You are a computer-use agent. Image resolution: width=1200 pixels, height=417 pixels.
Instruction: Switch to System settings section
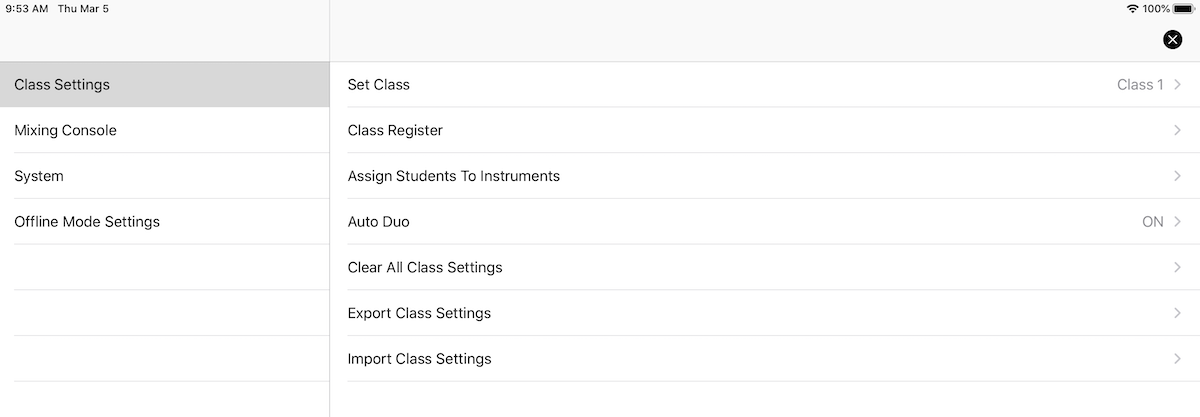164,176
